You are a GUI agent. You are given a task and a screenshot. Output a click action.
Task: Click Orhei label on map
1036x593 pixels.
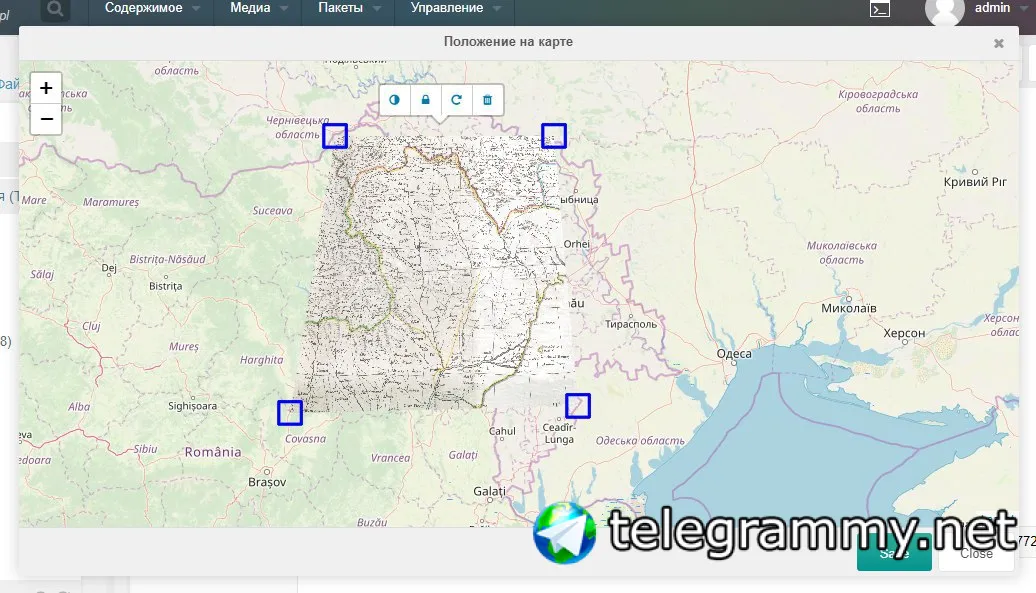click(x=576, y=244)
